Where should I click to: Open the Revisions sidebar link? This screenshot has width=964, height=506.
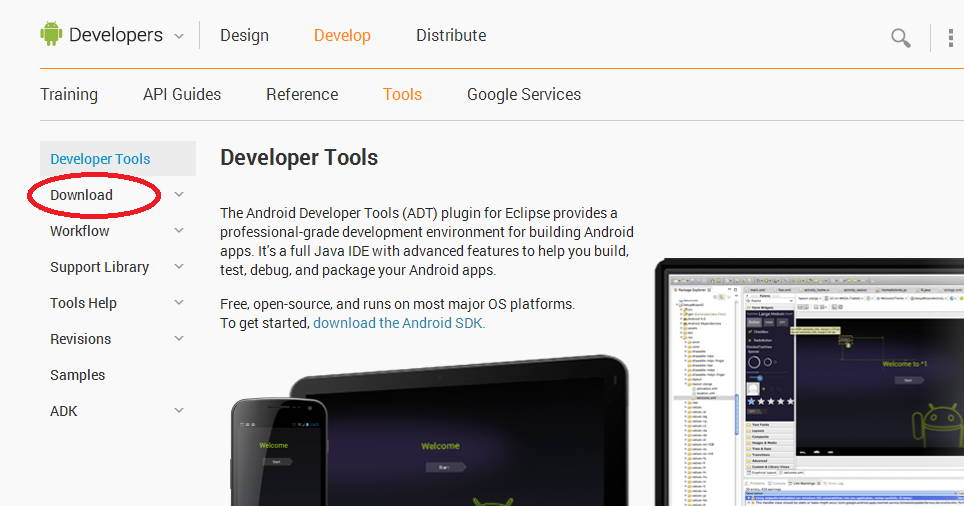(x=81, y=339)
